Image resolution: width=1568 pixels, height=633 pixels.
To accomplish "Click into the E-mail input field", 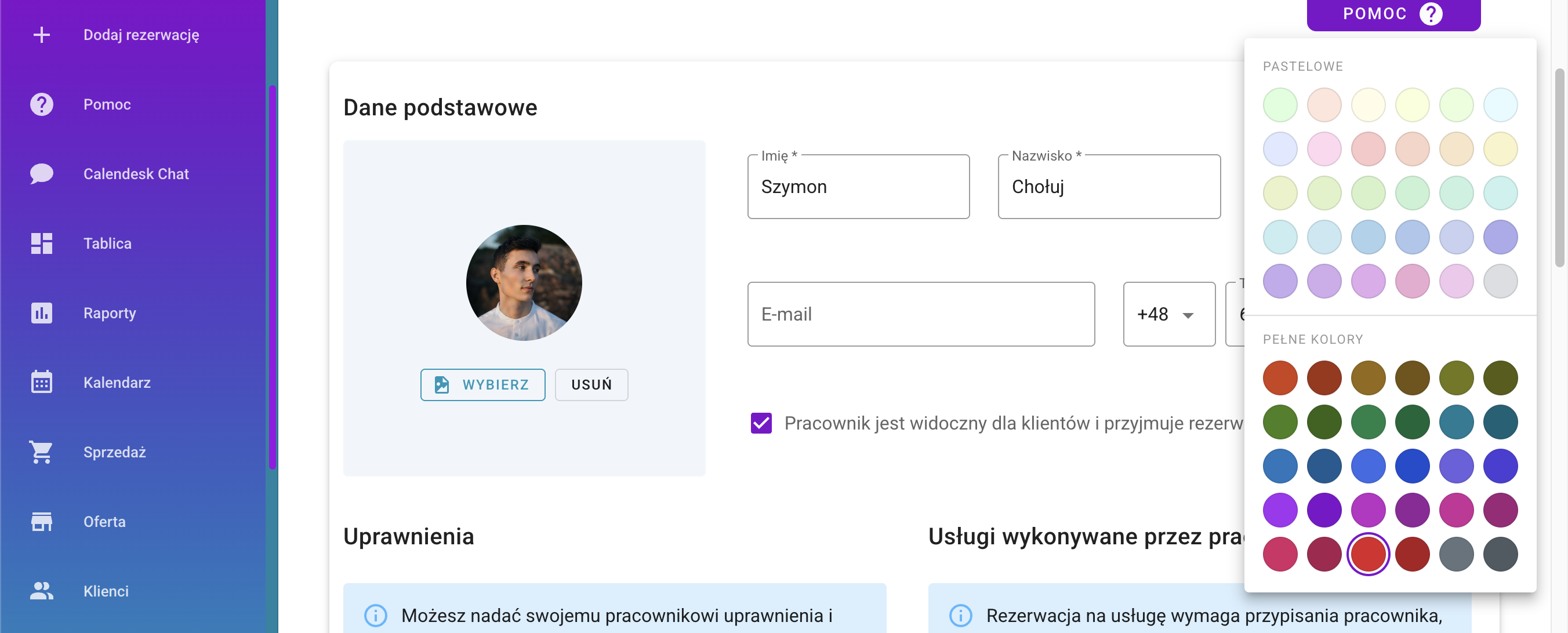I will coord(921,314).
